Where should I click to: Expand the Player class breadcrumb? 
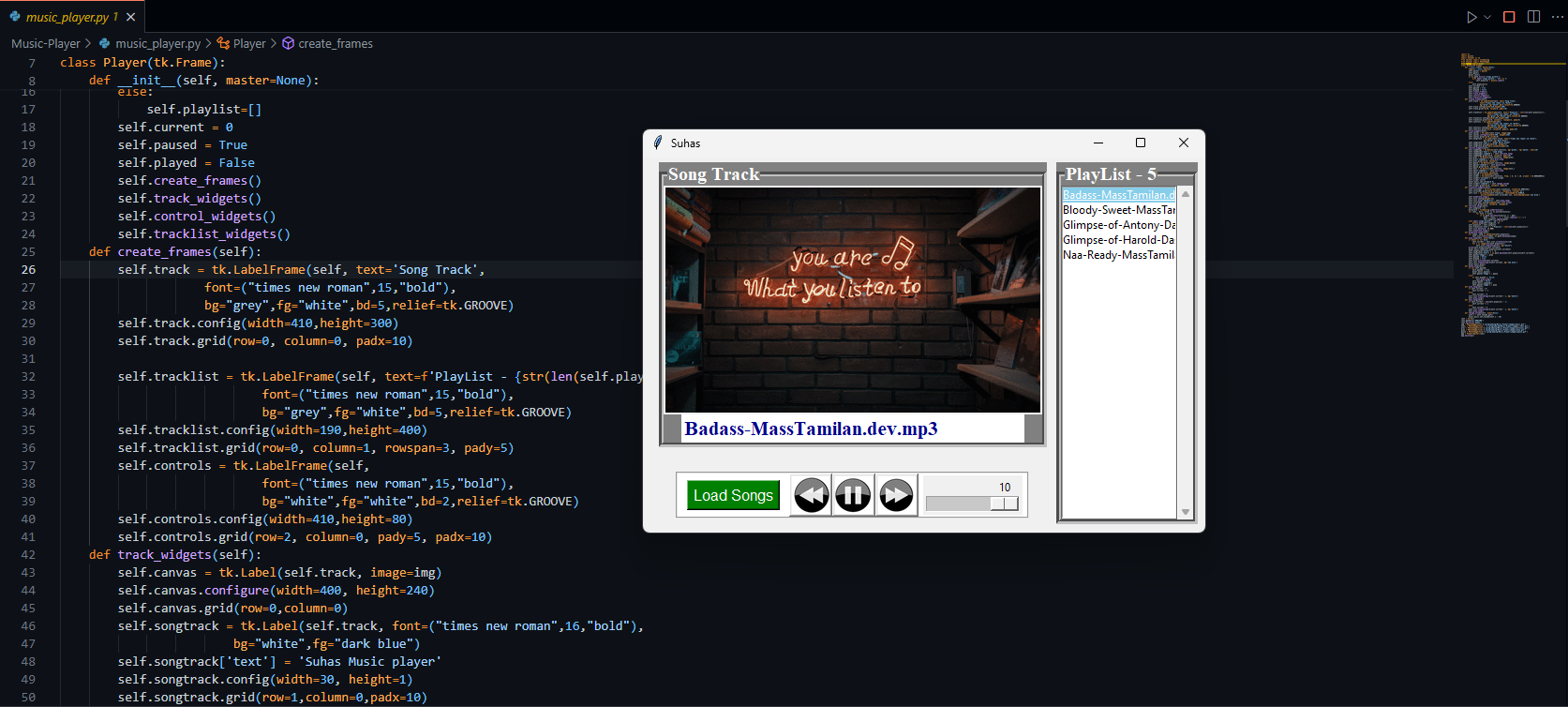coord(248,43)
